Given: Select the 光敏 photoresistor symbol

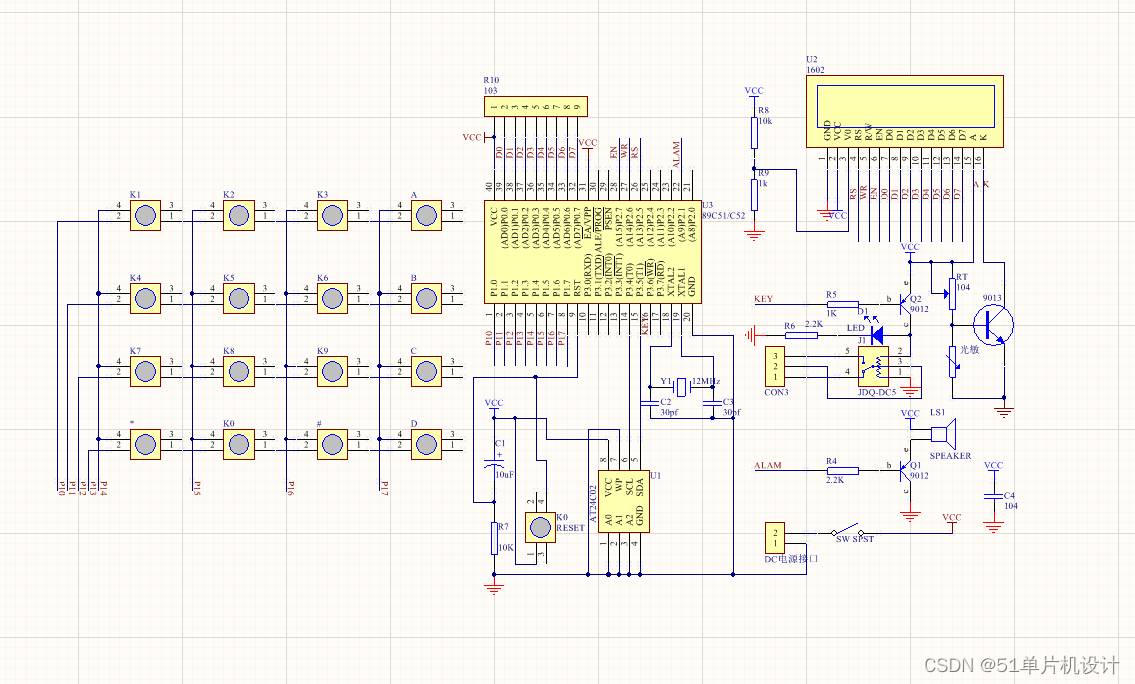Looking at the screenshot, I should click(x=953, y=361).
